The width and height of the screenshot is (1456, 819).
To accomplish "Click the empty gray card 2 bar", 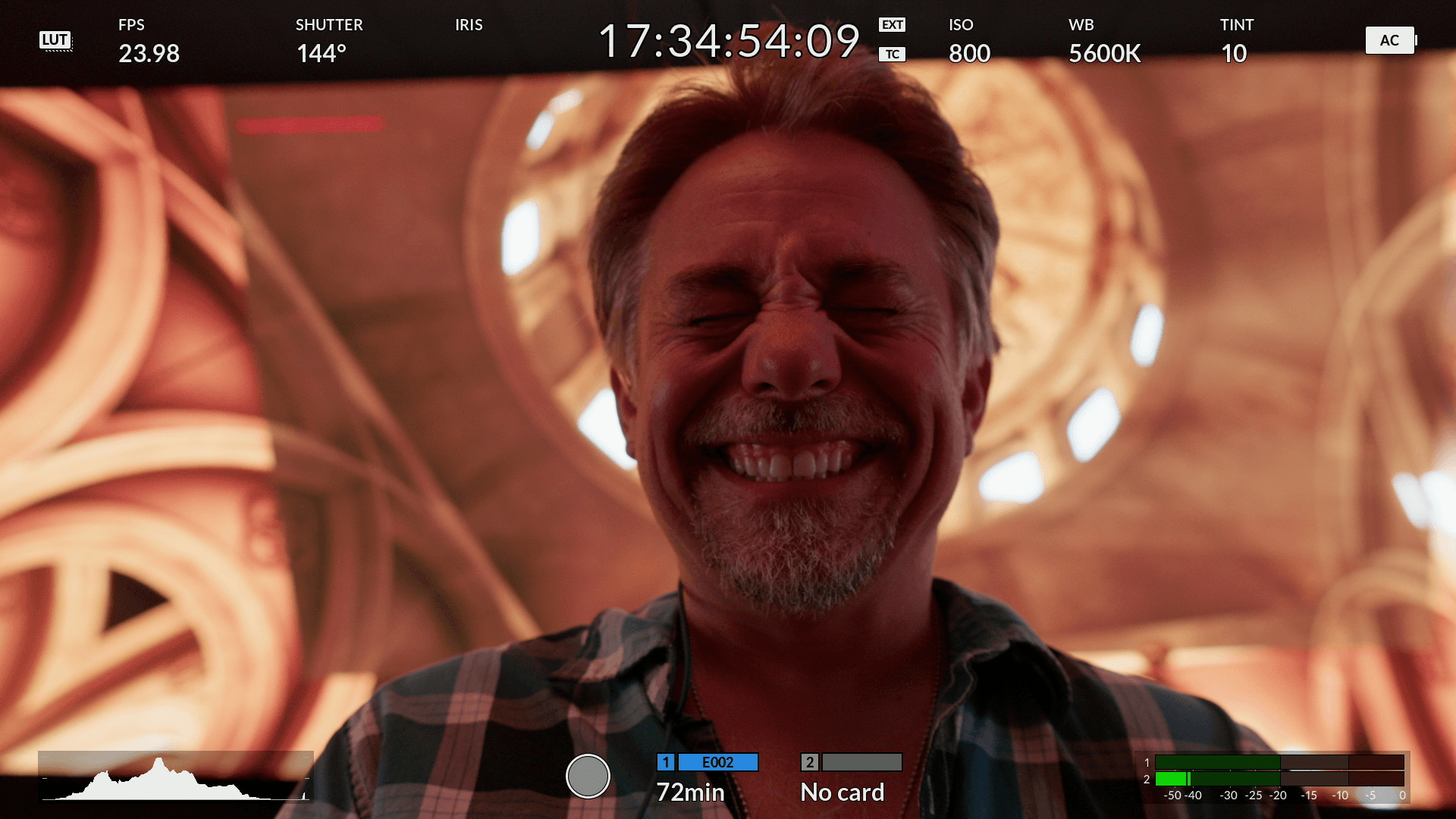I will coord(862,762).
